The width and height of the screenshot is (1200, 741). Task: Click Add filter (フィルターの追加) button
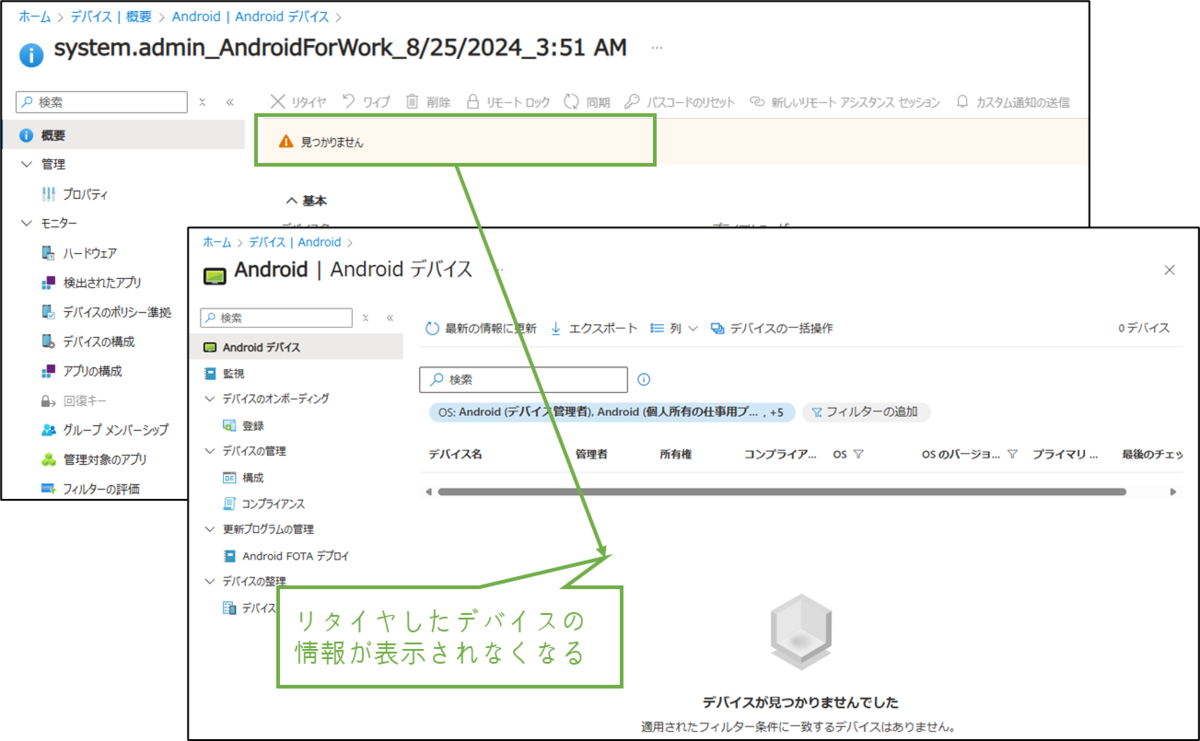pyautogui.click(x=866, y=412)
